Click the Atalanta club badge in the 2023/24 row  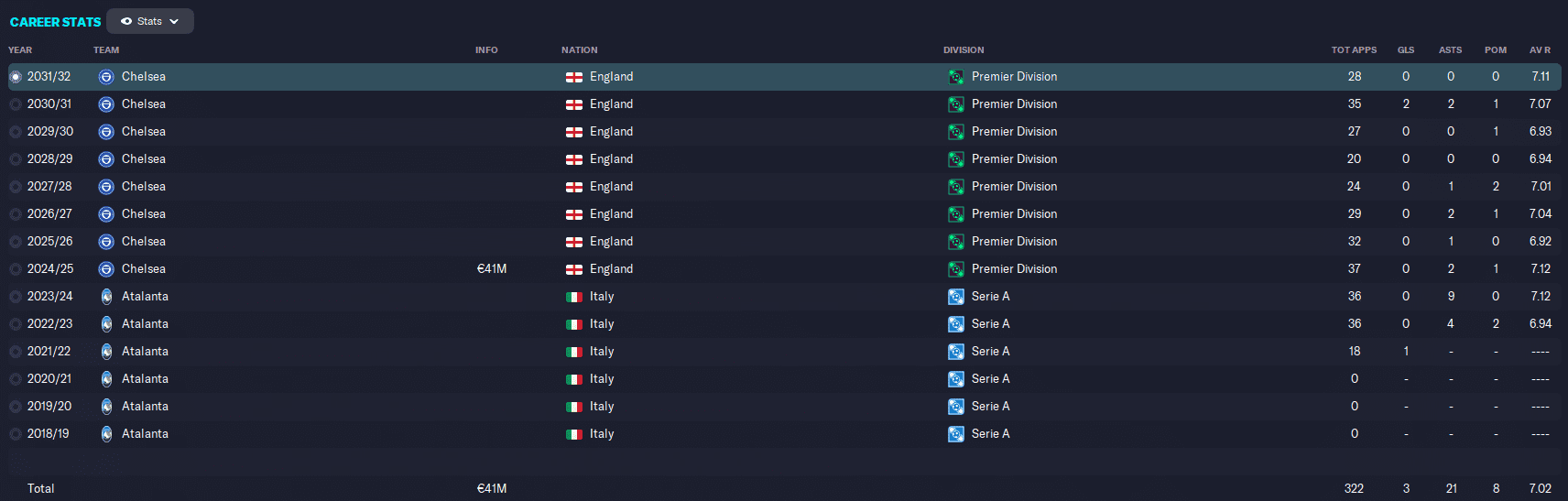pyautogui.click(x=106, y=297)
